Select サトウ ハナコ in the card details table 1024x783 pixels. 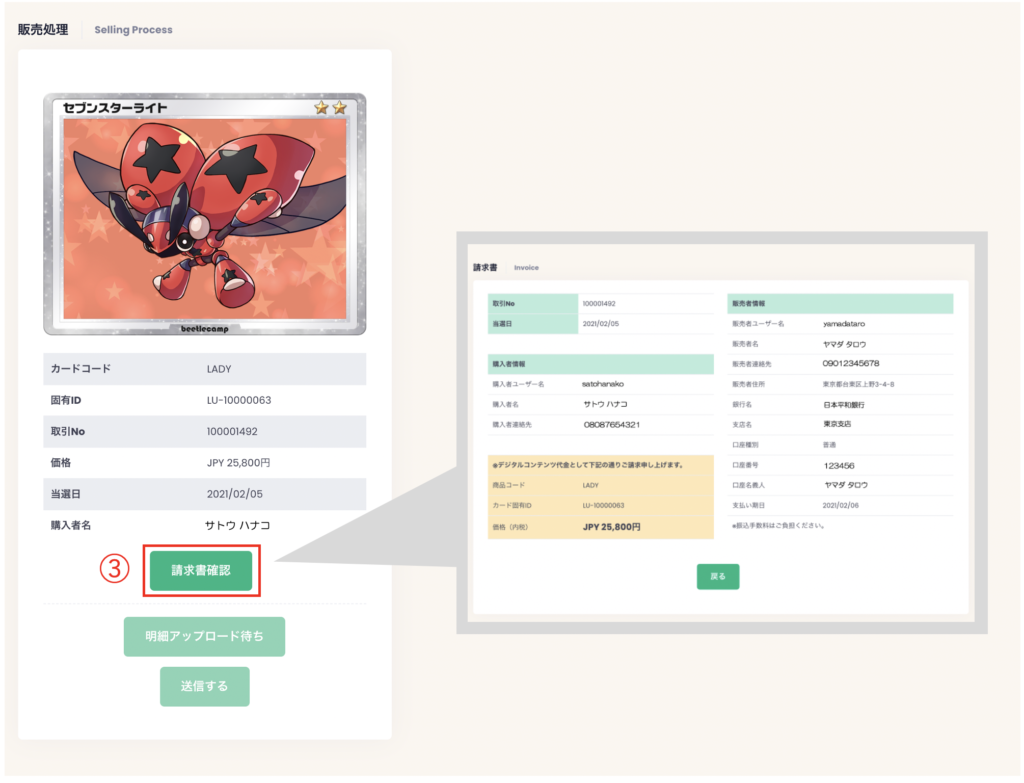[x=238, y=526]
